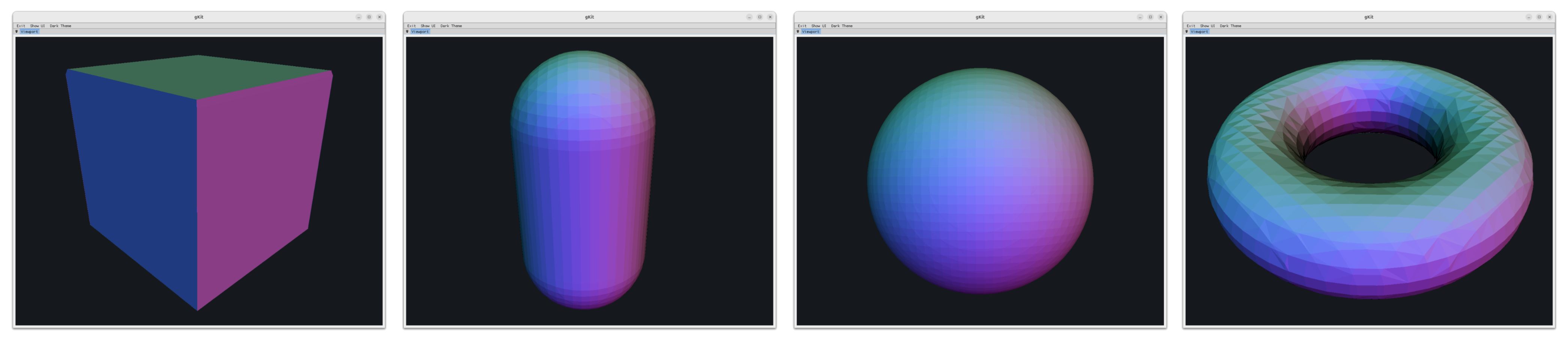The width and height of the screenshot is (1568, 339).
Task: Switch Dark Theme in the cube window
Action: click(x=60, y=26)
